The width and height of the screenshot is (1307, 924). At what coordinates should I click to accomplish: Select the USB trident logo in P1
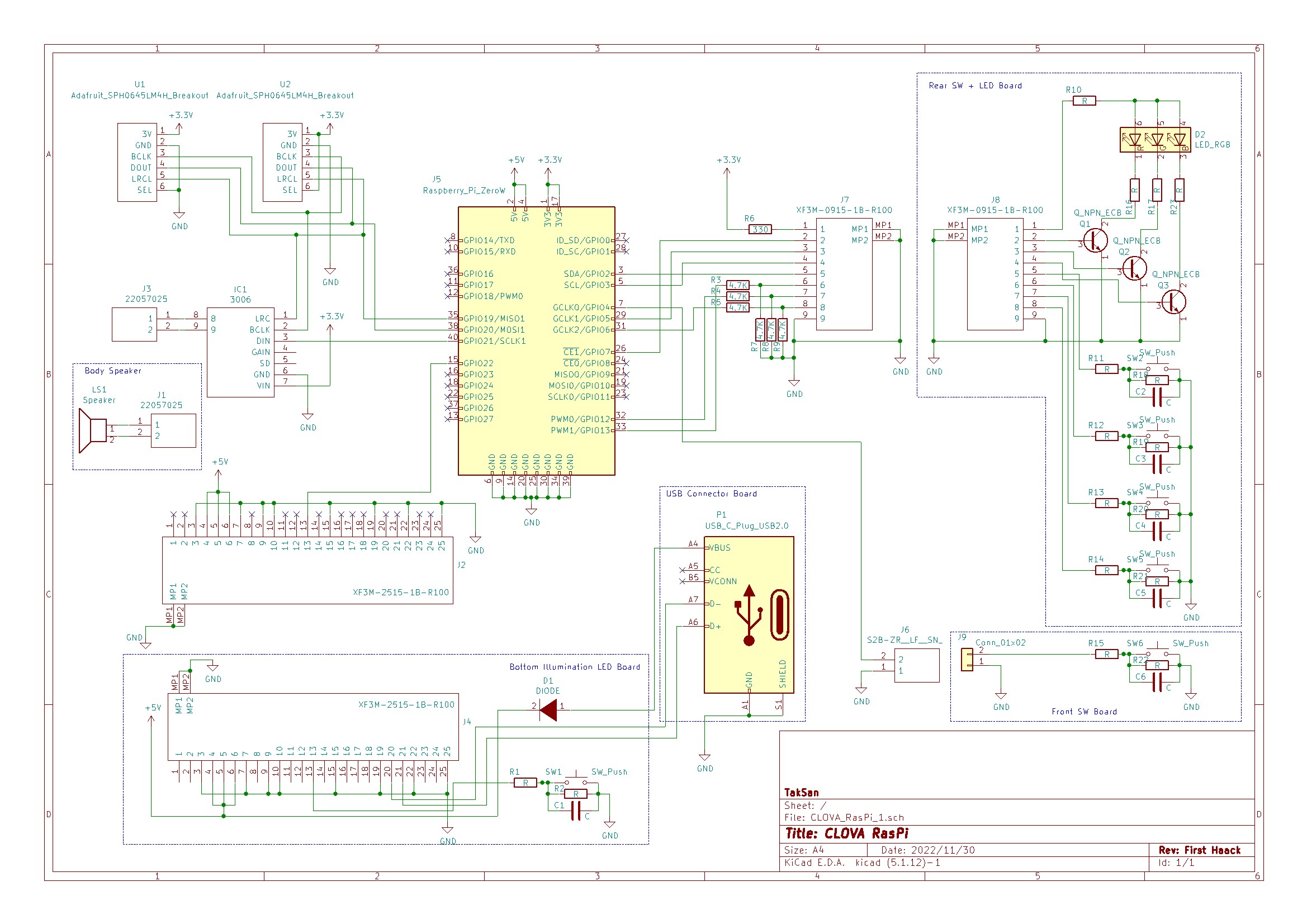749,616
